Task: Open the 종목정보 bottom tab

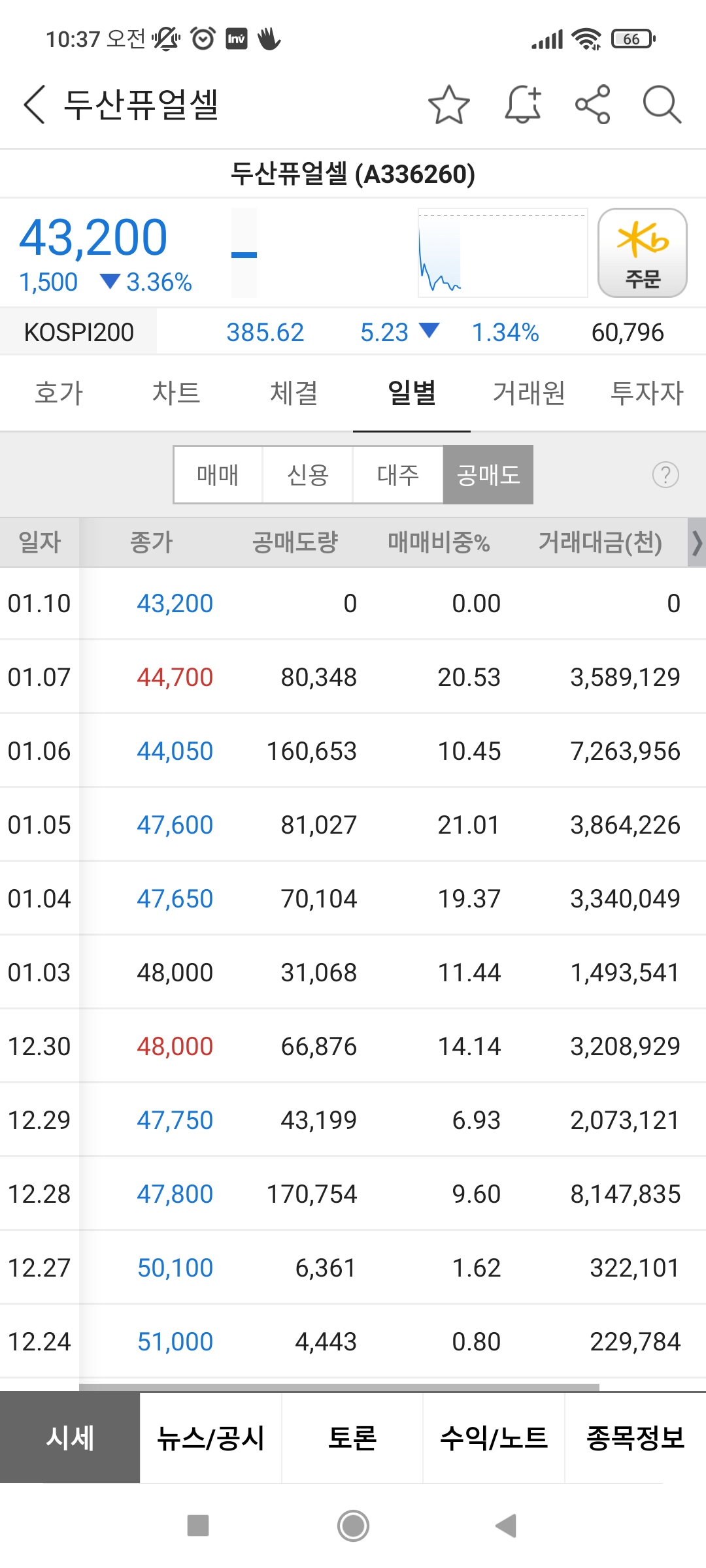Action: [x=635, y=1437]
